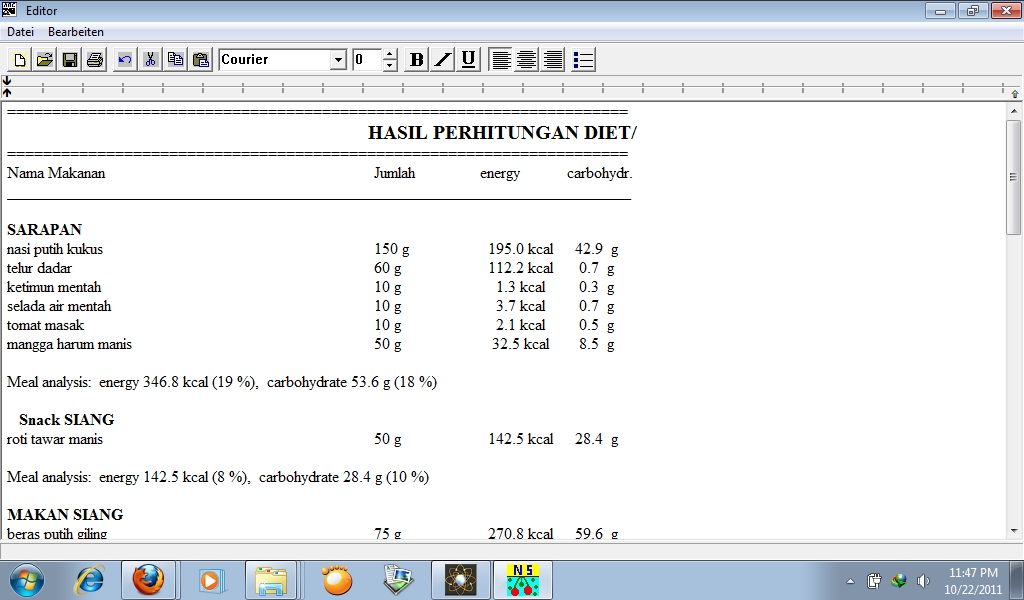Open the Courier font dropdown
This screenshot has height=600, width=1024.
339,59
